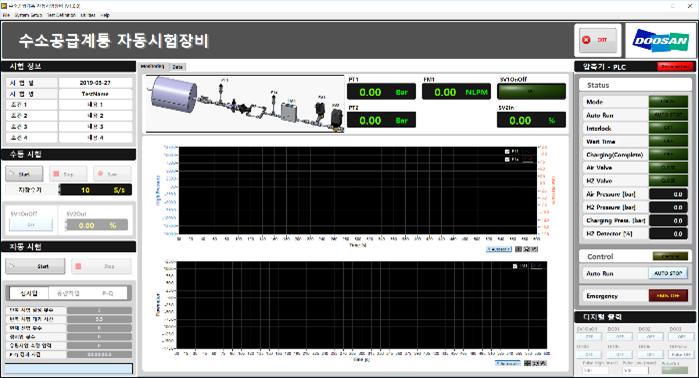
Task: Toggle the PT1 plot visibility checkbox
Action: [x=507, y=152]
